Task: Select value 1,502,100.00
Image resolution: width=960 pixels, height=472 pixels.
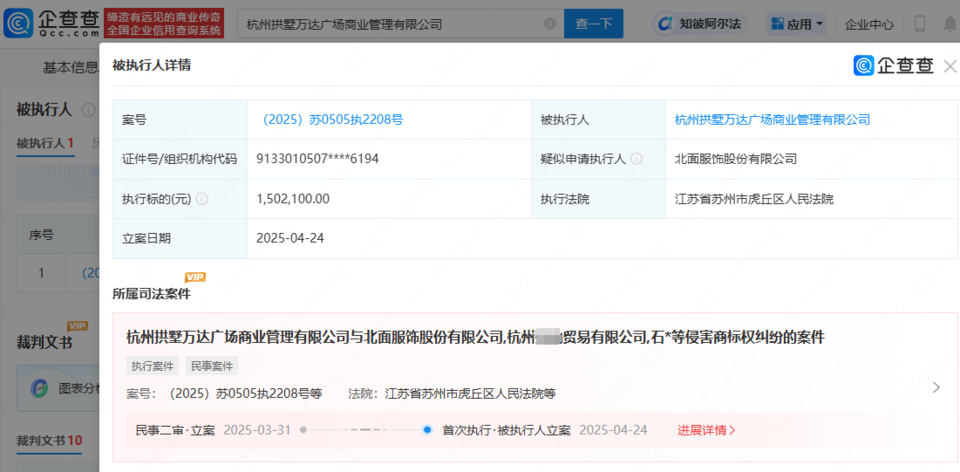Action: pyautogui.click(x=294, y=199)
